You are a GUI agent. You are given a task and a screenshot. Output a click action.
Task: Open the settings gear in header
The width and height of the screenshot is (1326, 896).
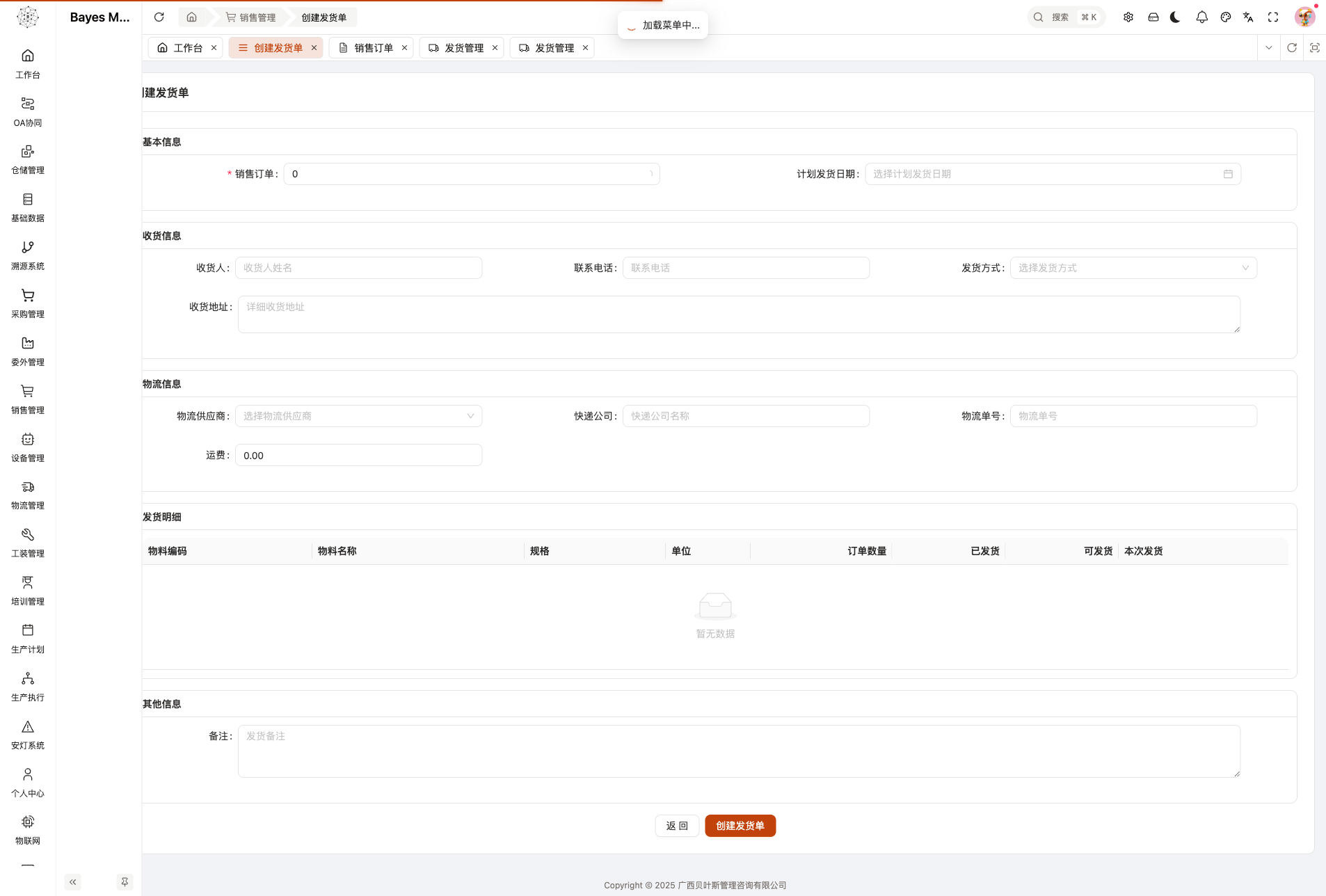point(1128,17)
